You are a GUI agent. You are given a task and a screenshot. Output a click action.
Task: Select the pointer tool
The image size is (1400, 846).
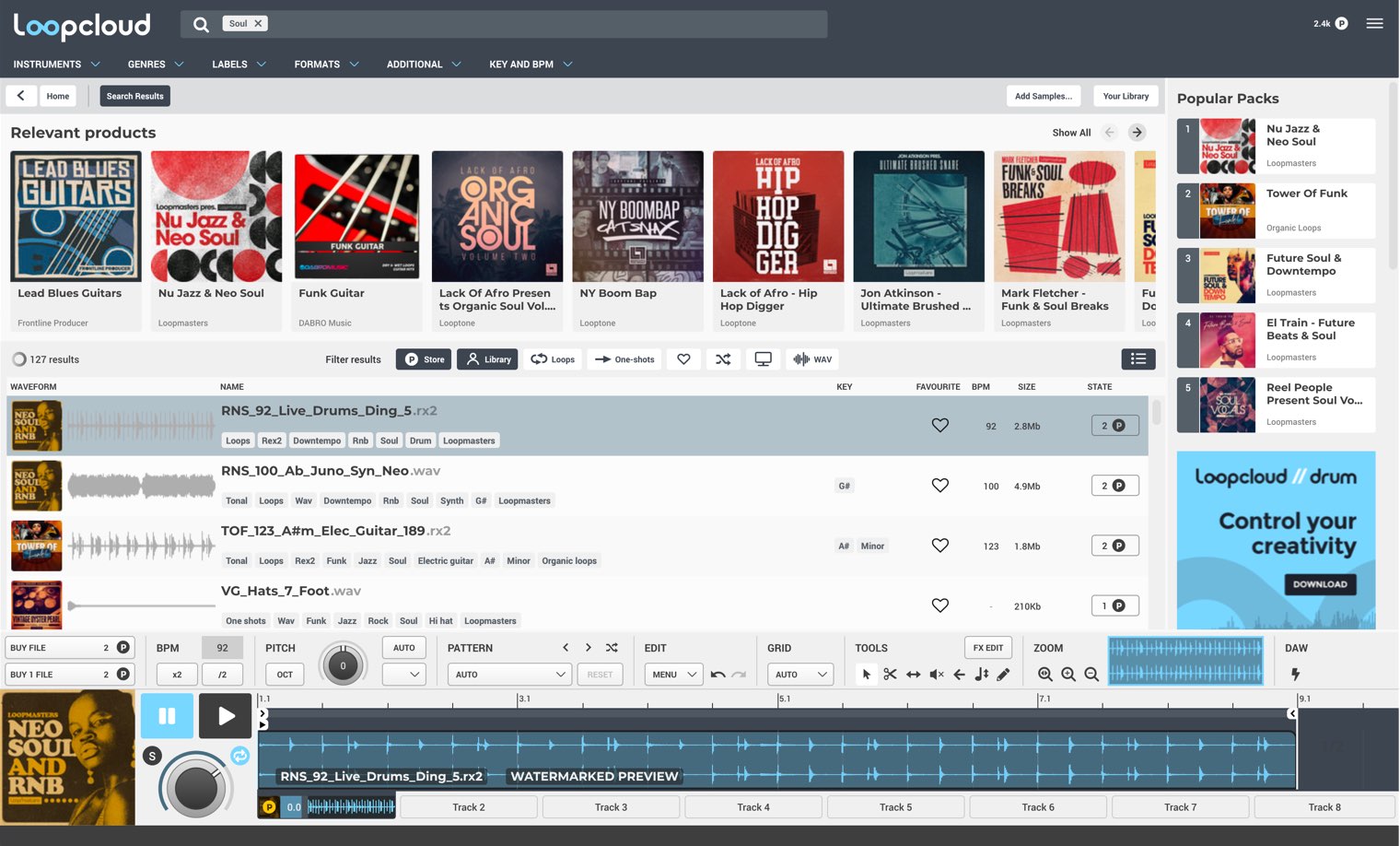click(866, 675)
